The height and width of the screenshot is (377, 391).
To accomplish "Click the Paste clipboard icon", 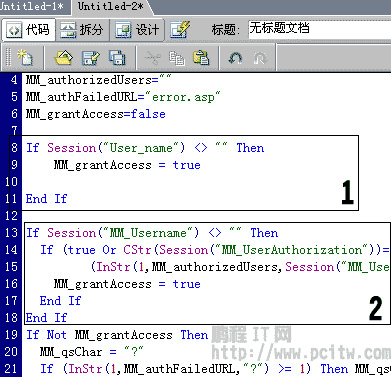I will 201,58.
